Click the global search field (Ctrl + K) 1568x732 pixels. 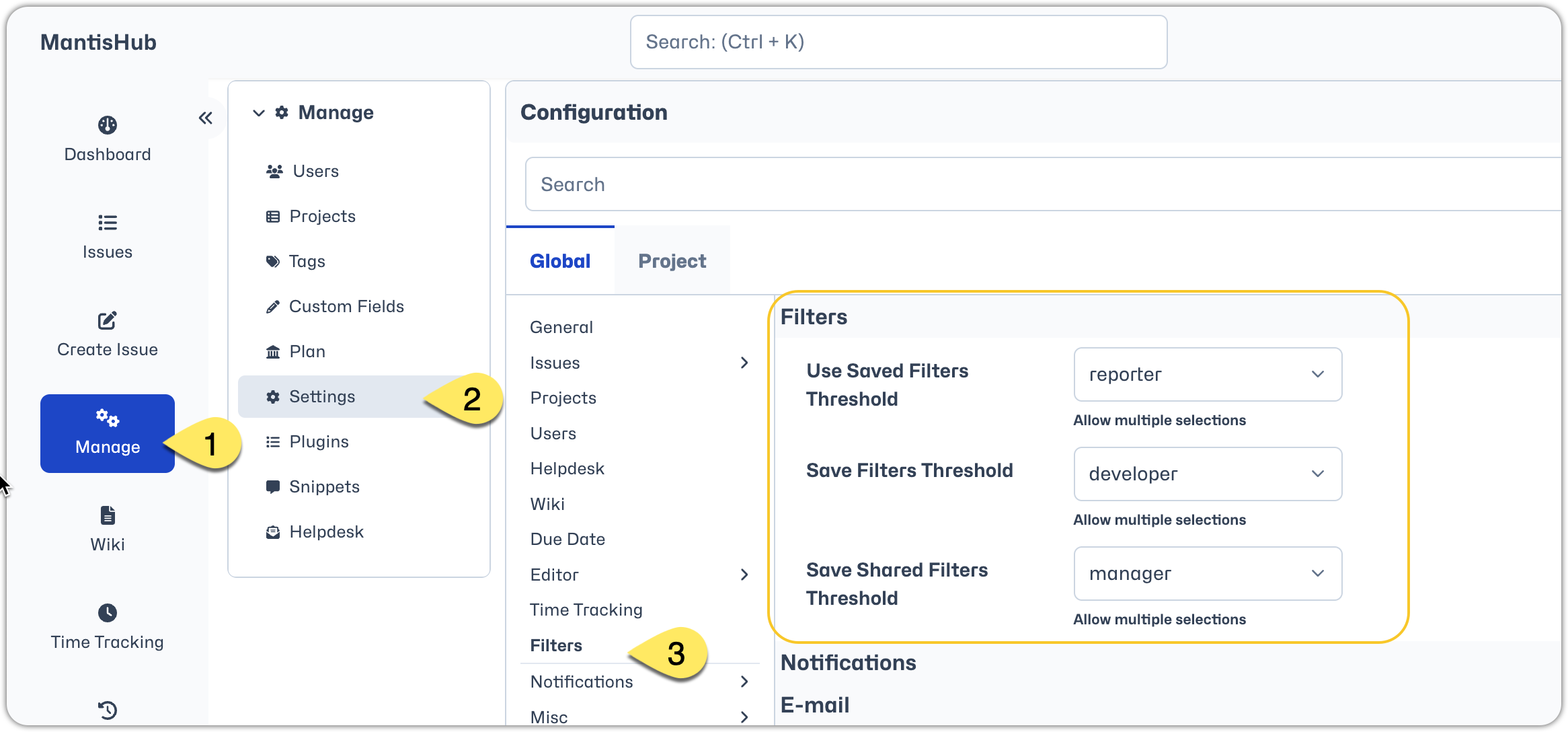(899, 42)
